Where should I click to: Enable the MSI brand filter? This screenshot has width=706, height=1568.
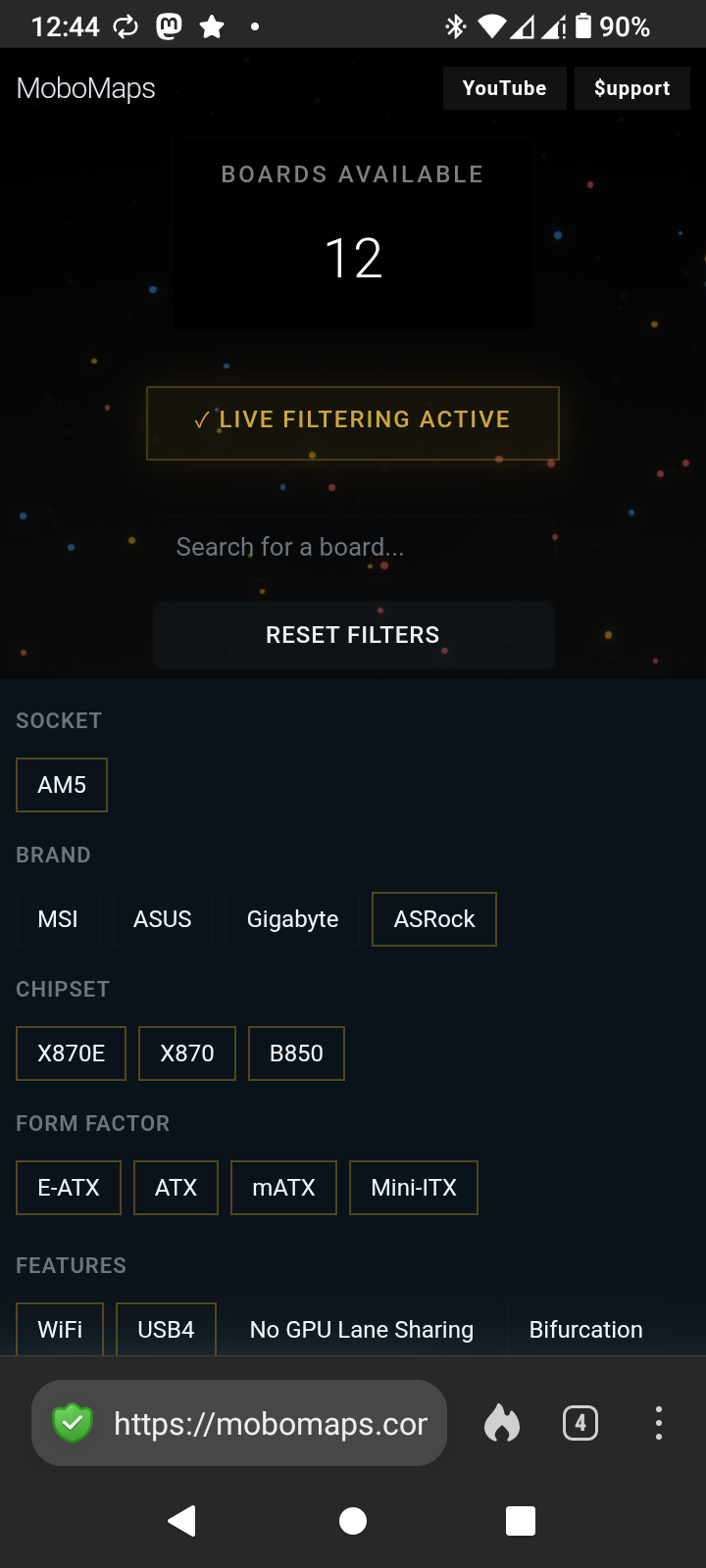pos(58,919)
